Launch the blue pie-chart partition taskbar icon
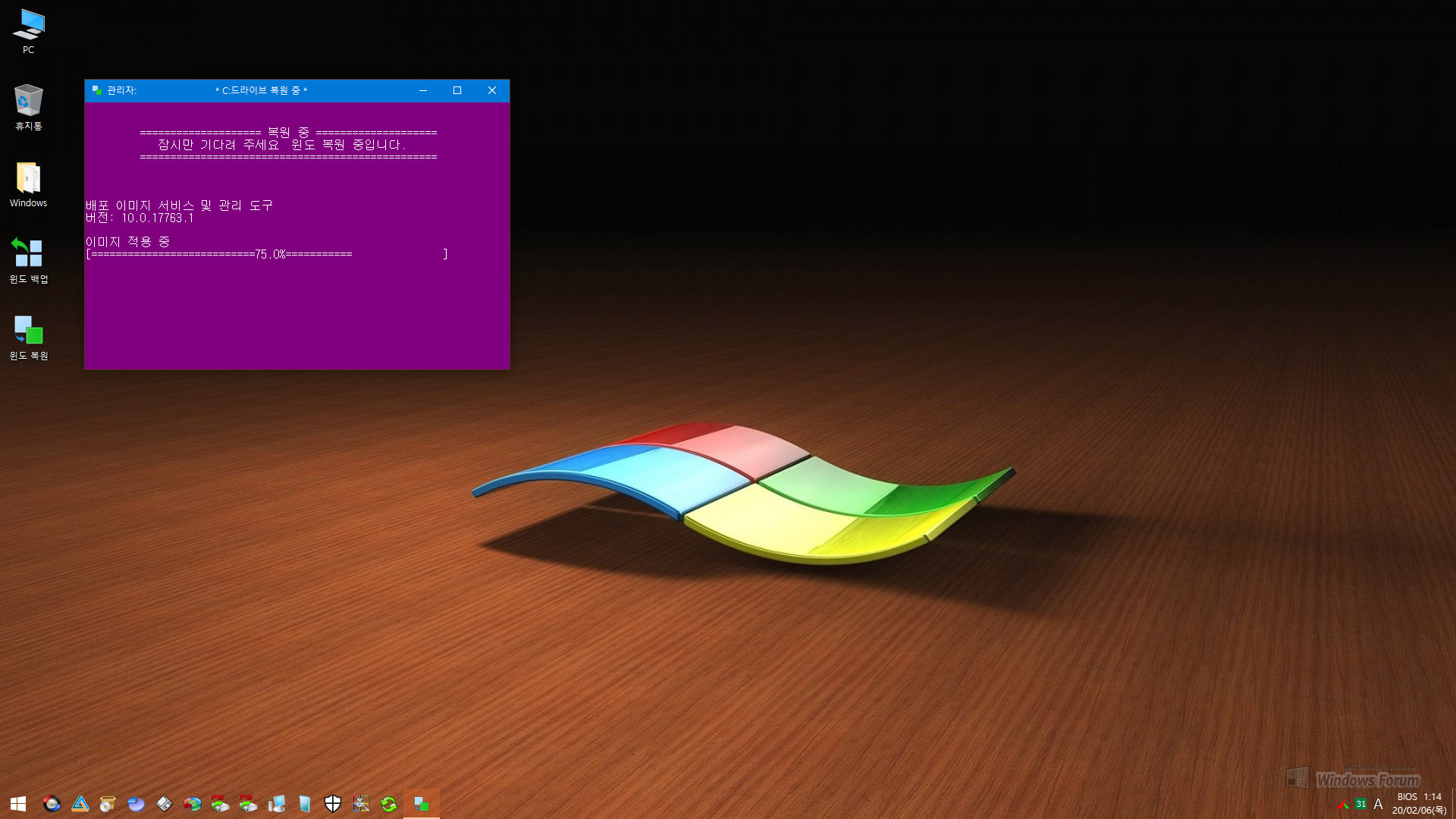The width and height of the screenshot is (1456, 819). pos(136,804)
